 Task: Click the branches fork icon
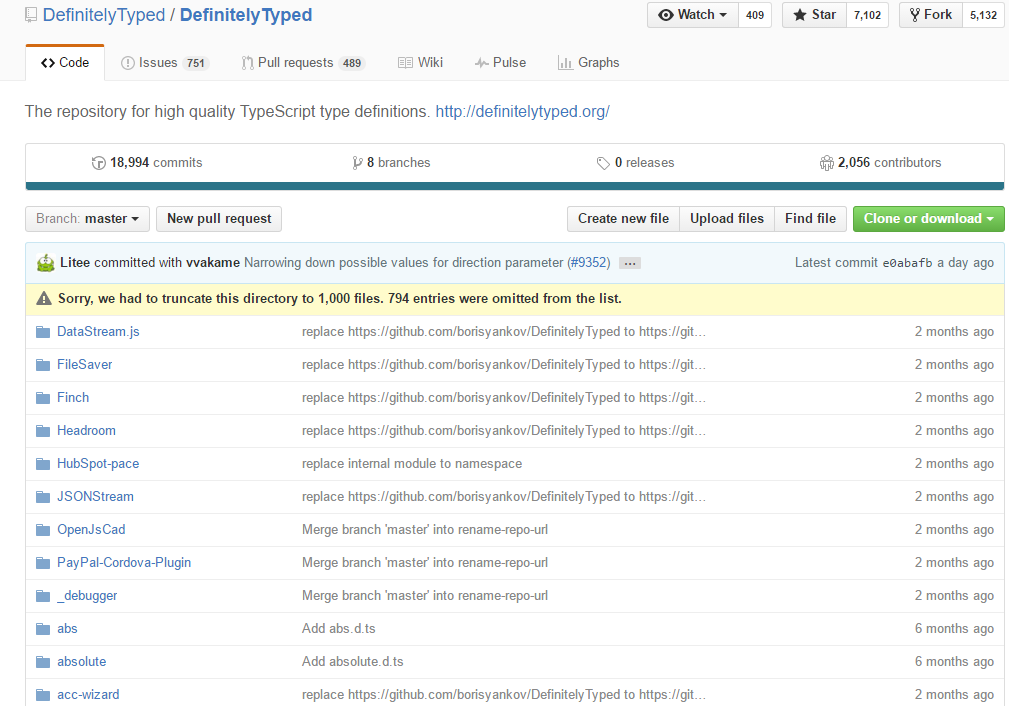357,163
